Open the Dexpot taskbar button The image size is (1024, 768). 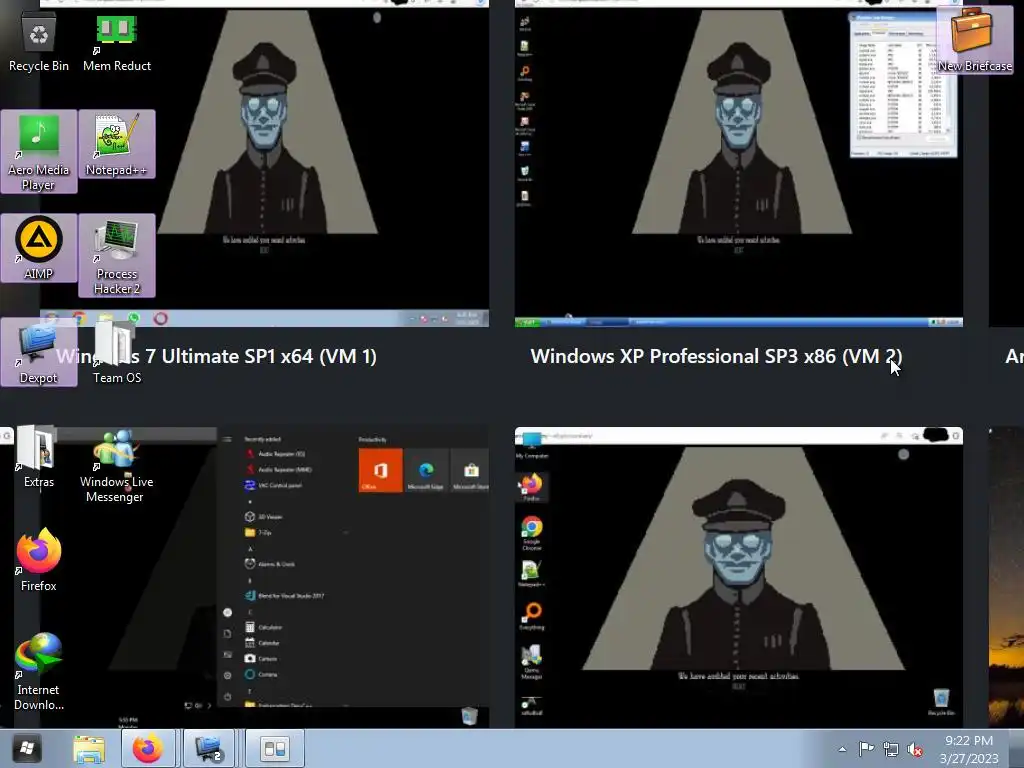click(209, 748)
